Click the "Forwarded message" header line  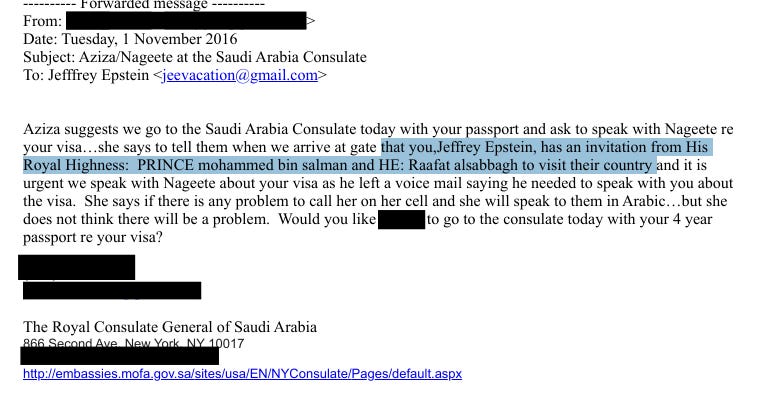[x=144, y=5]
